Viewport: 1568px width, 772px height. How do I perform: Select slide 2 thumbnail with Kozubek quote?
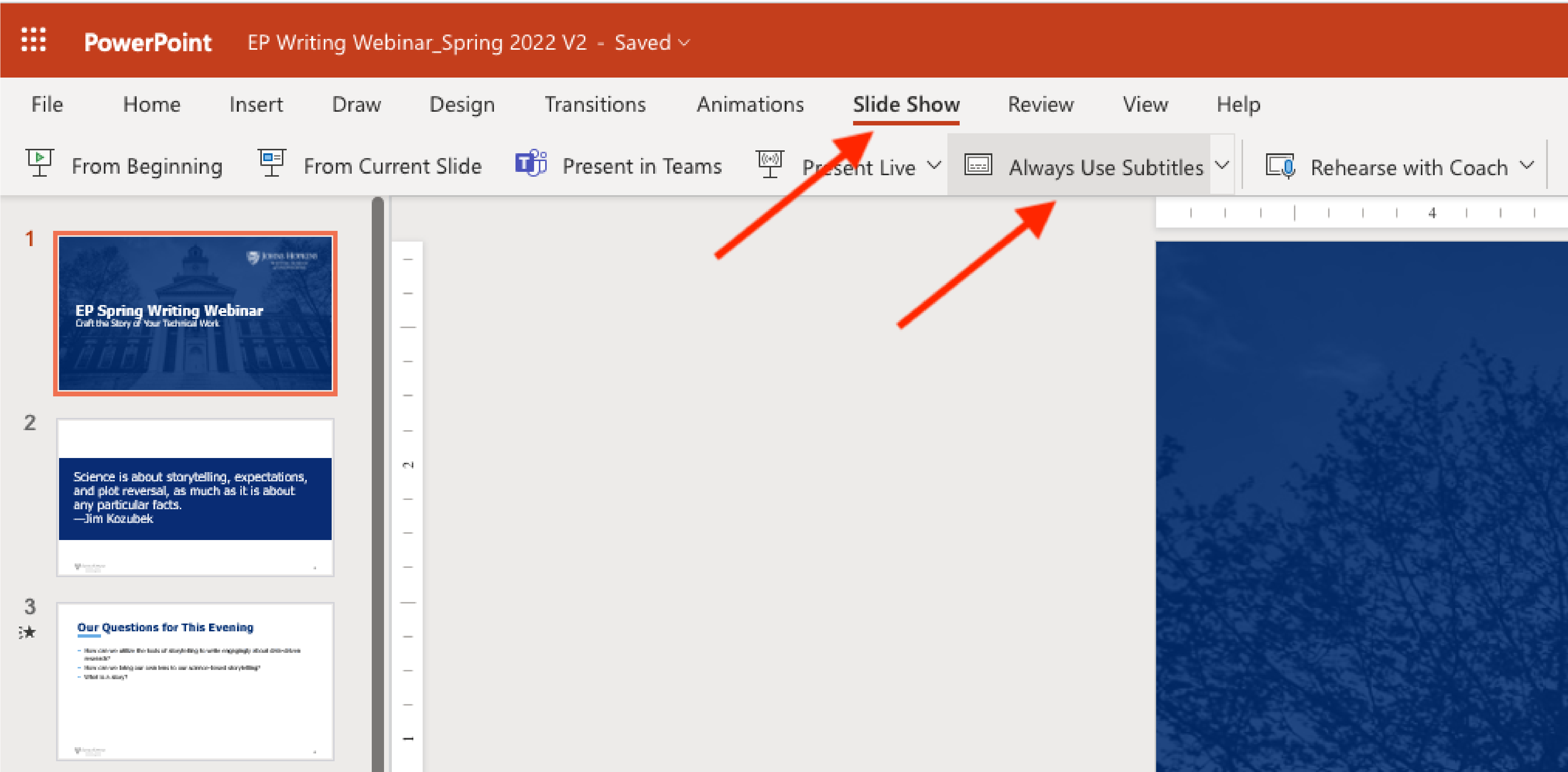point(195,497)
